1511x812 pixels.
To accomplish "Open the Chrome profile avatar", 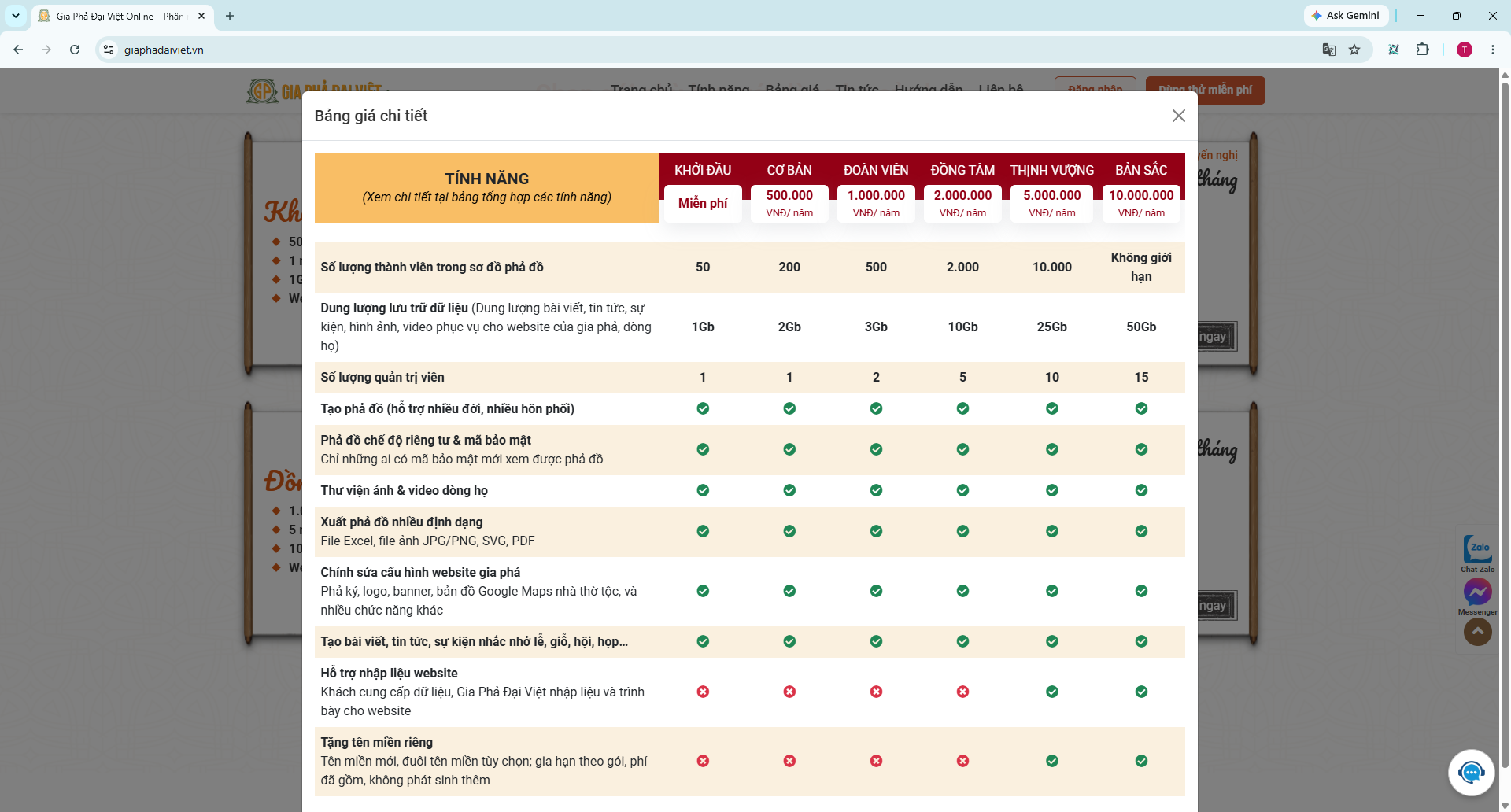I will 1465,50.
